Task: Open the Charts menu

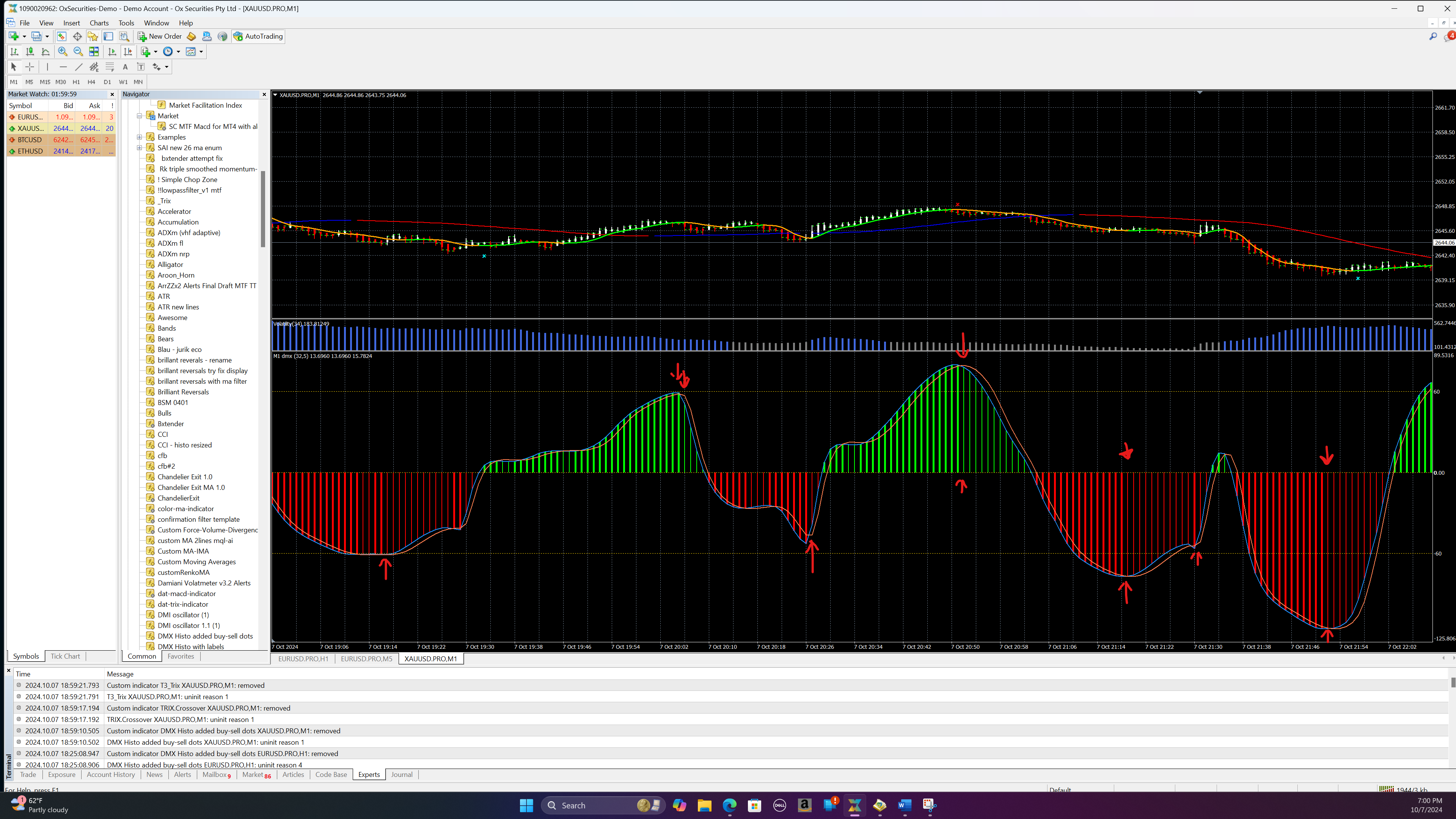Action: (x=99, y=23)
